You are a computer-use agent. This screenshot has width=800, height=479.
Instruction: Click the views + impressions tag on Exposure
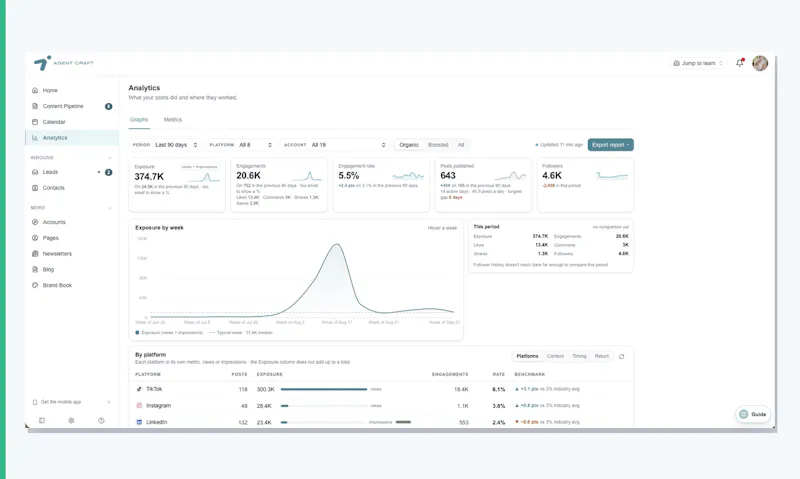point(199,167)
